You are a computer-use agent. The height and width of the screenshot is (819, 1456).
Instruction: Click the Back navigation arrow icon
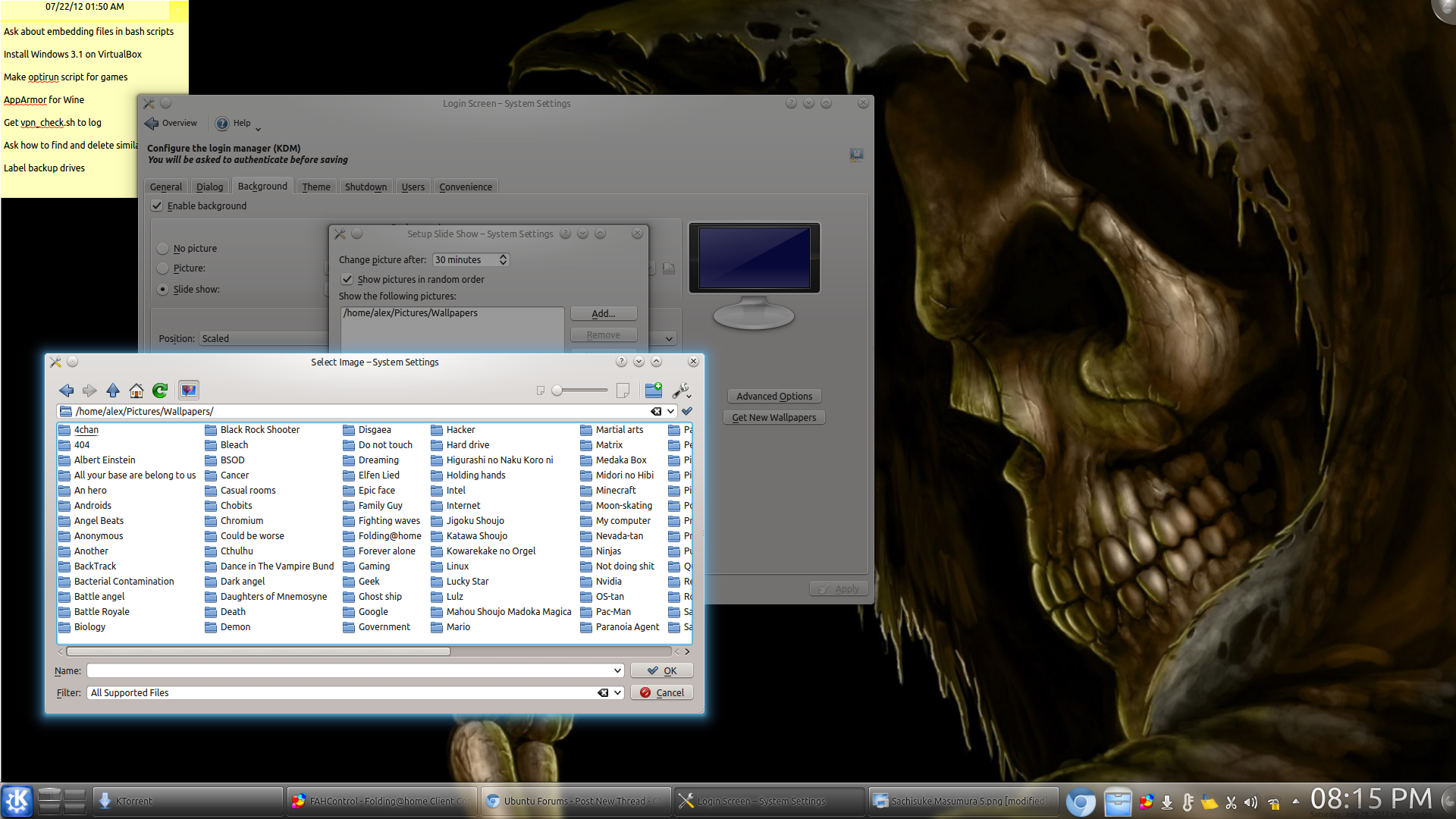(67, 391)
